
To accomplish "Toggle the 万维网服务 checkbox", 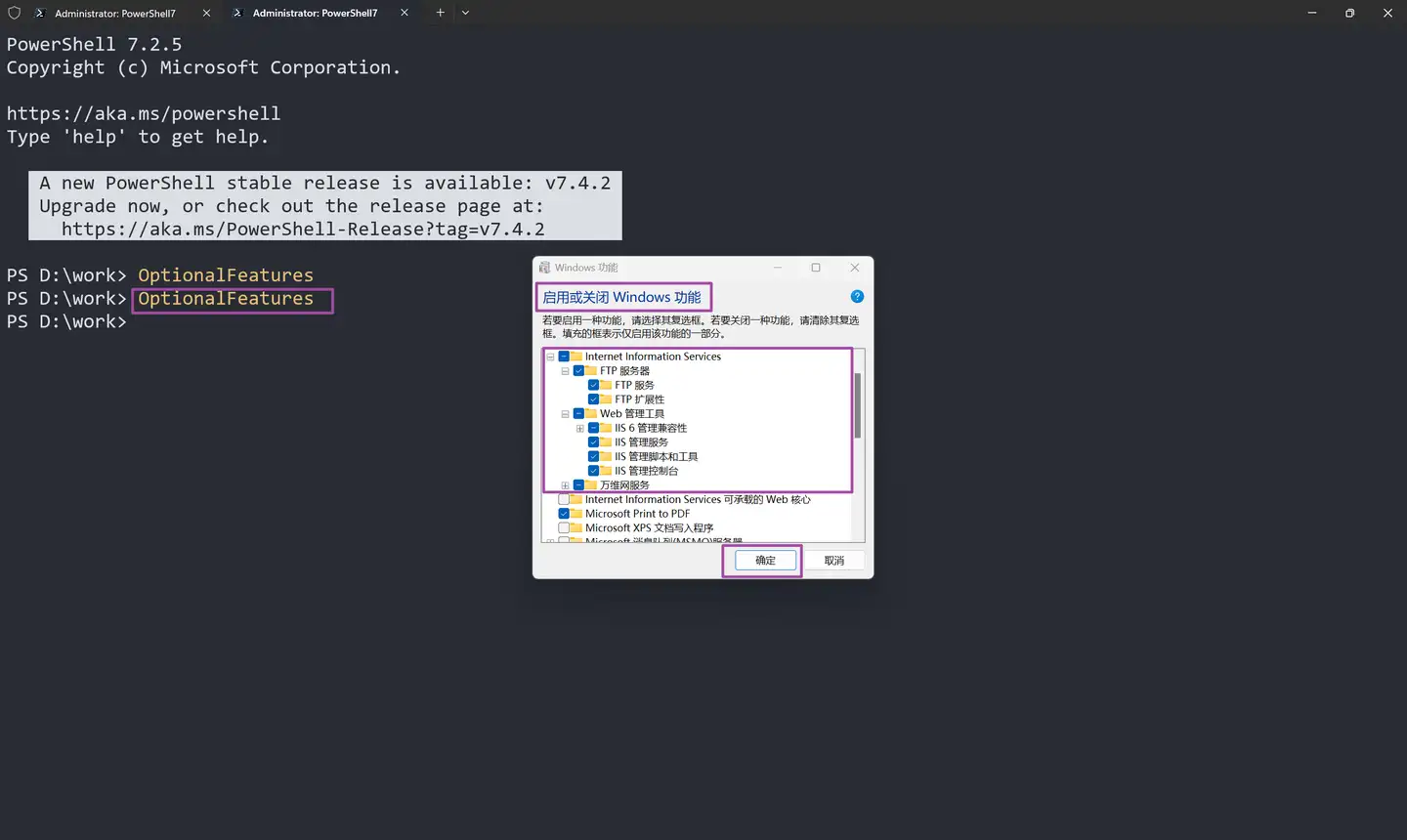I will tap(578, 485).
